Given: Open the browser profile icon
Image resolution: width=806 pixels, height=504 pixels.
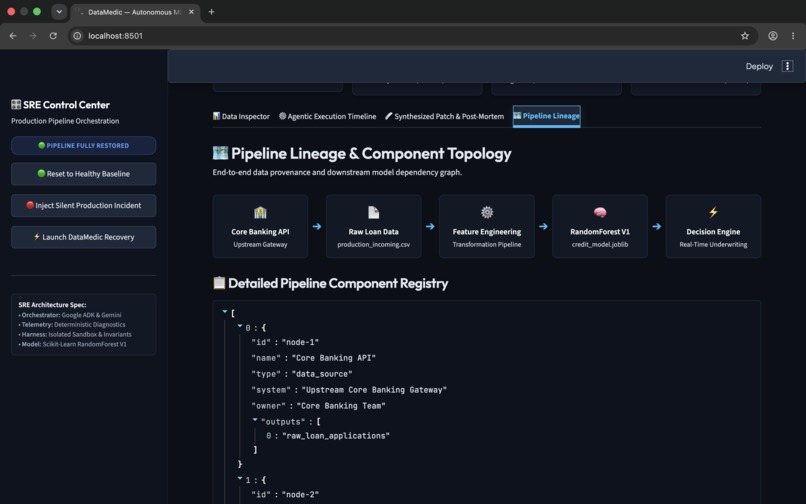Looking at the screenshot, I should click(773, 36).
